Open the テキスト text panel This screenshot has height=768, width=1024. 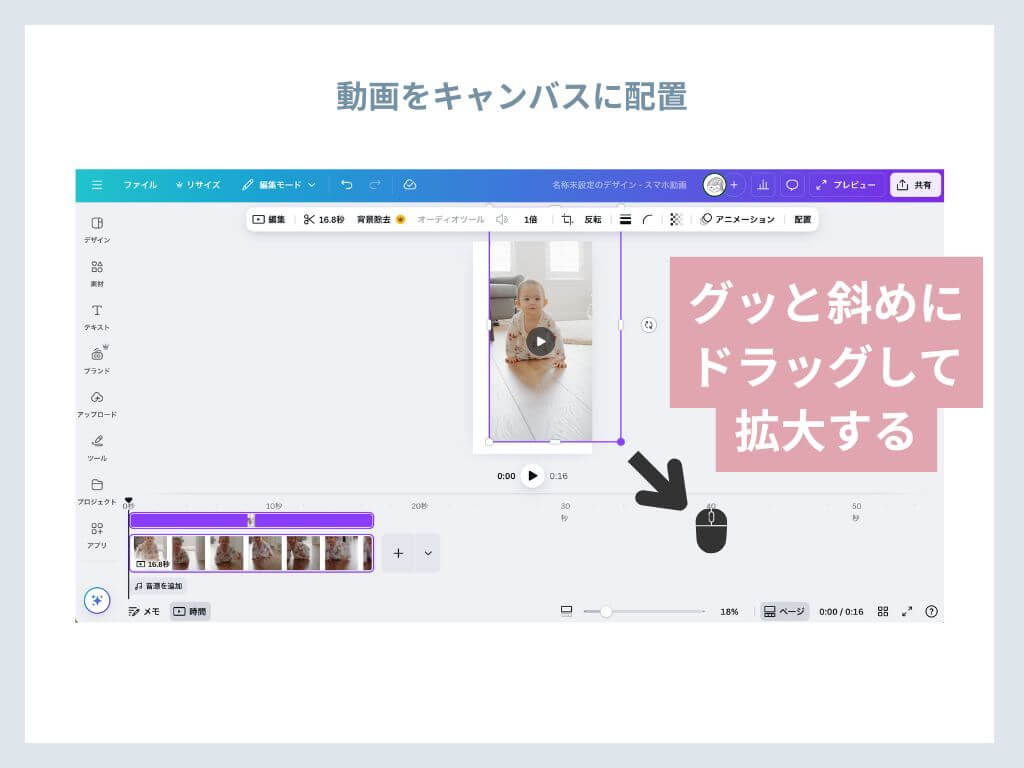point(97,317)
